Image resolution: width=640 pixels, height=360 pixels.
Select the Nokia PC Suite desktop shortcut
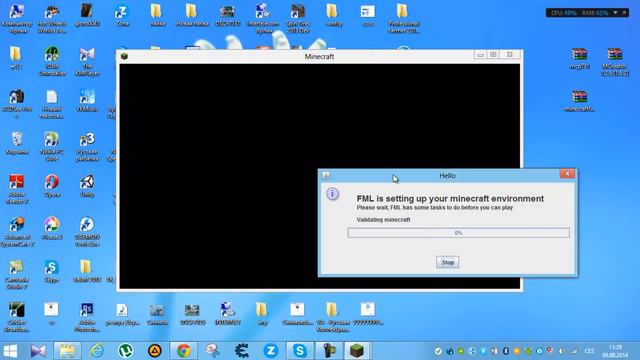click(52, 147)
